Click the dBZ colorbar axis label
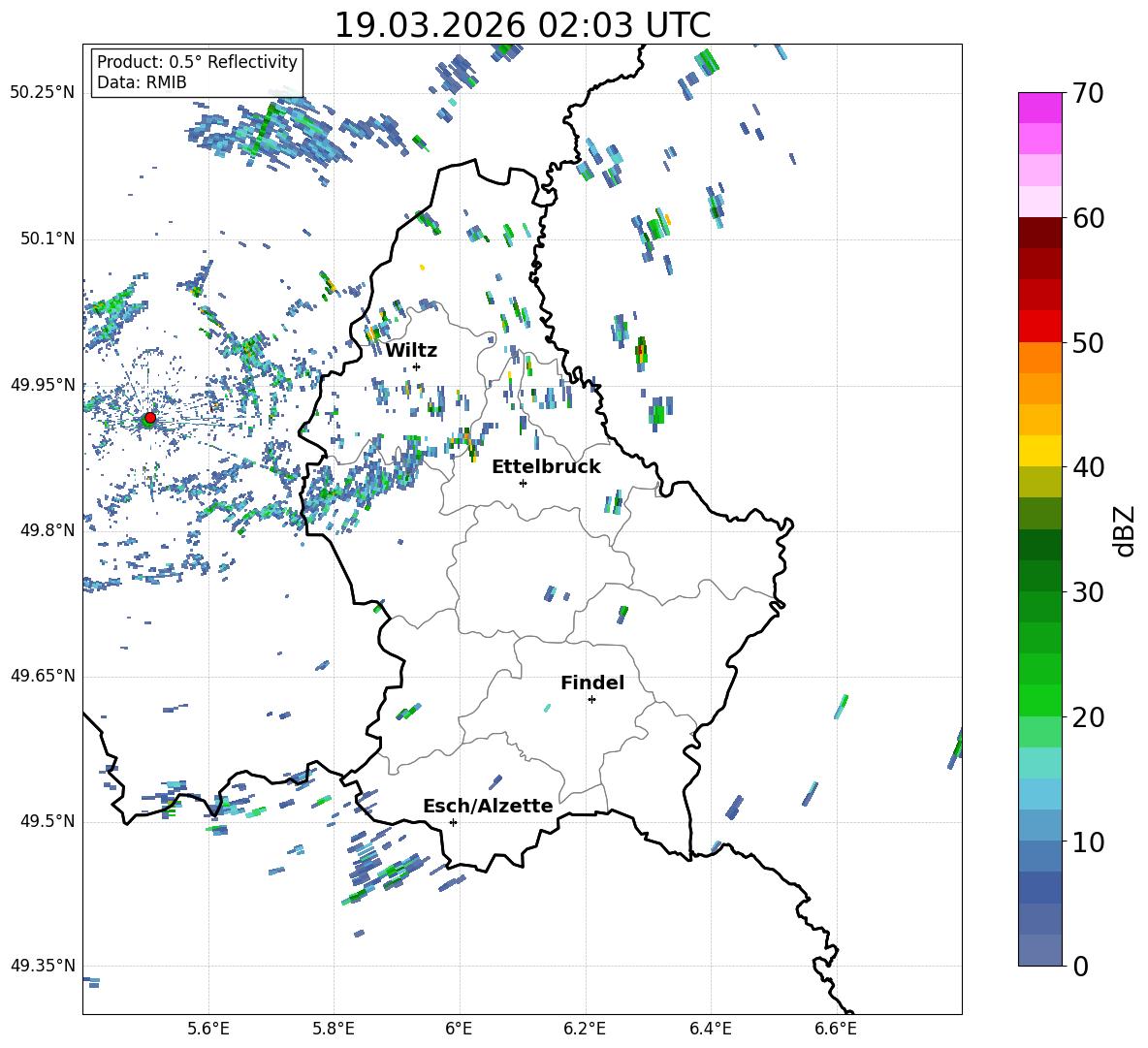 pos(1124,531)
